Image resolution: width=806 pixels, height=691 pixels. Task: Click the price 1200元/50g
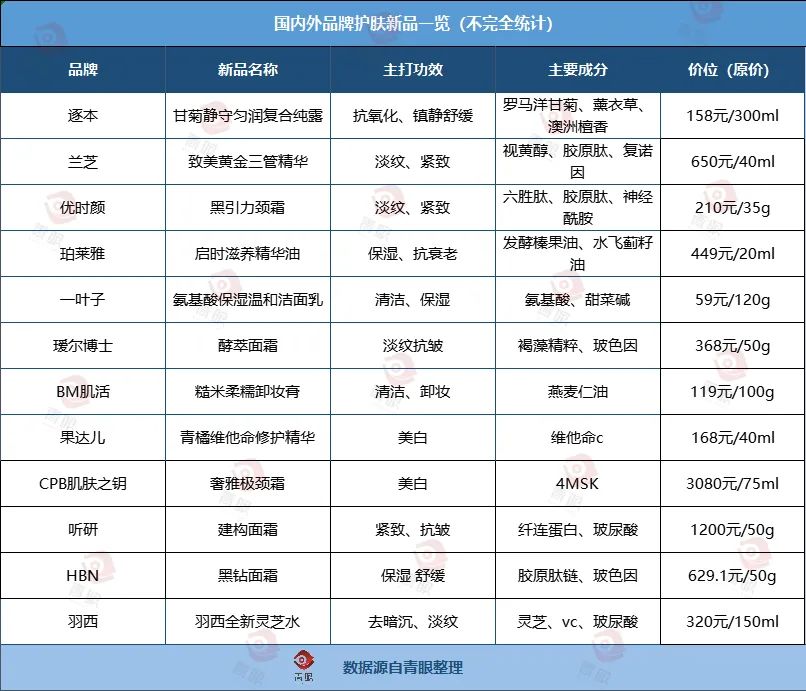732,530
